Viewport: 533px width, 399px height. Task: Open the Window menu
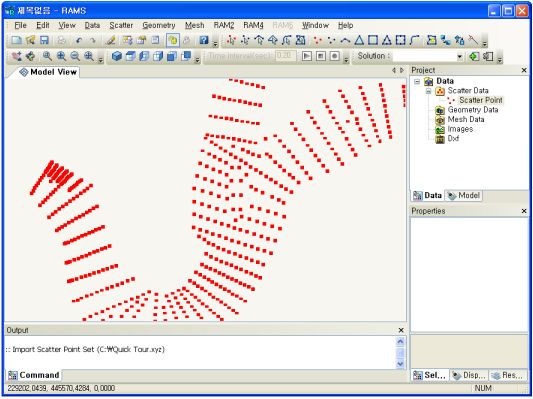point(315,25)
